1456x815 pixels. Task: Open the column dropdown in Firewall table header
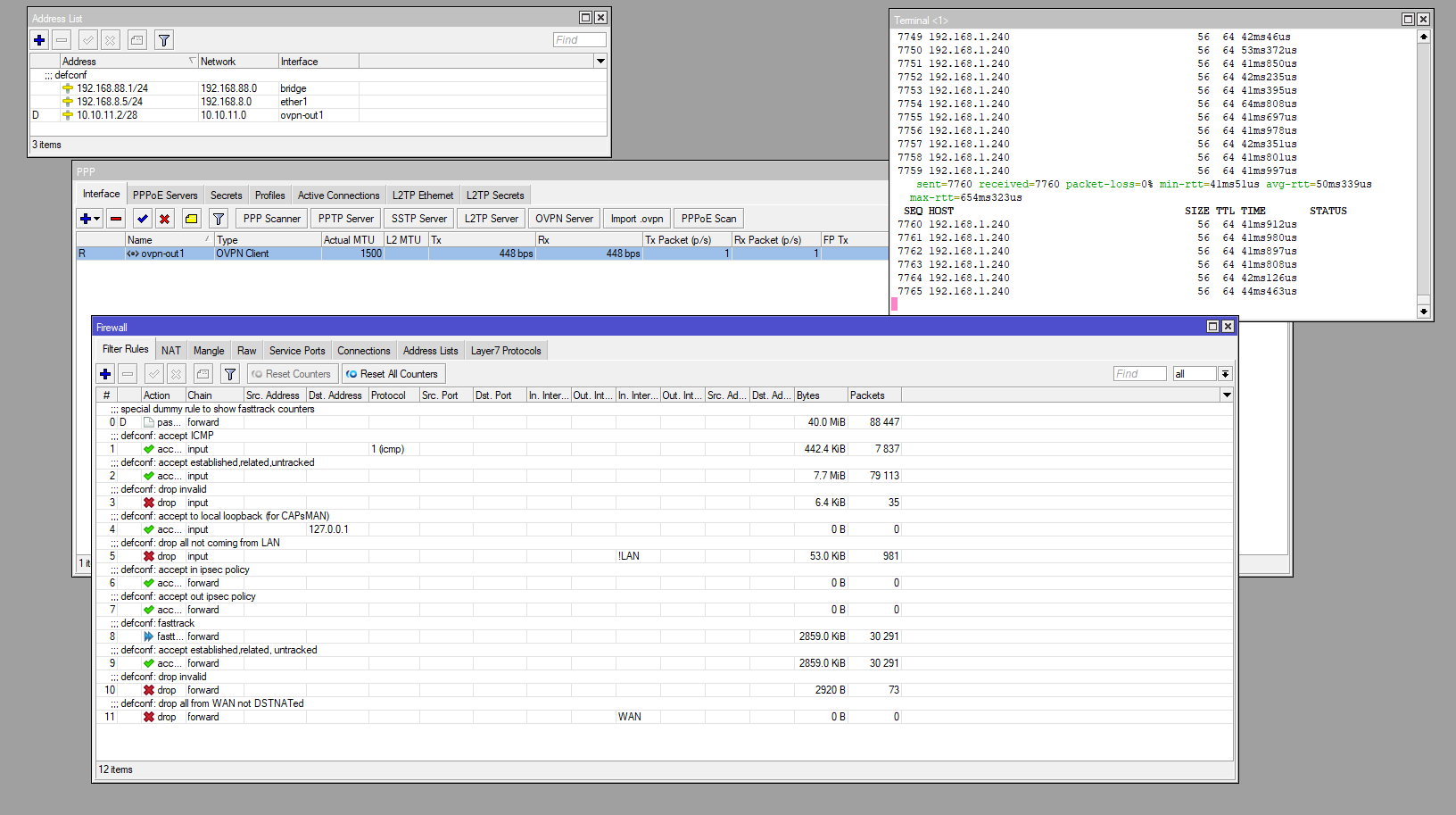1227,395
